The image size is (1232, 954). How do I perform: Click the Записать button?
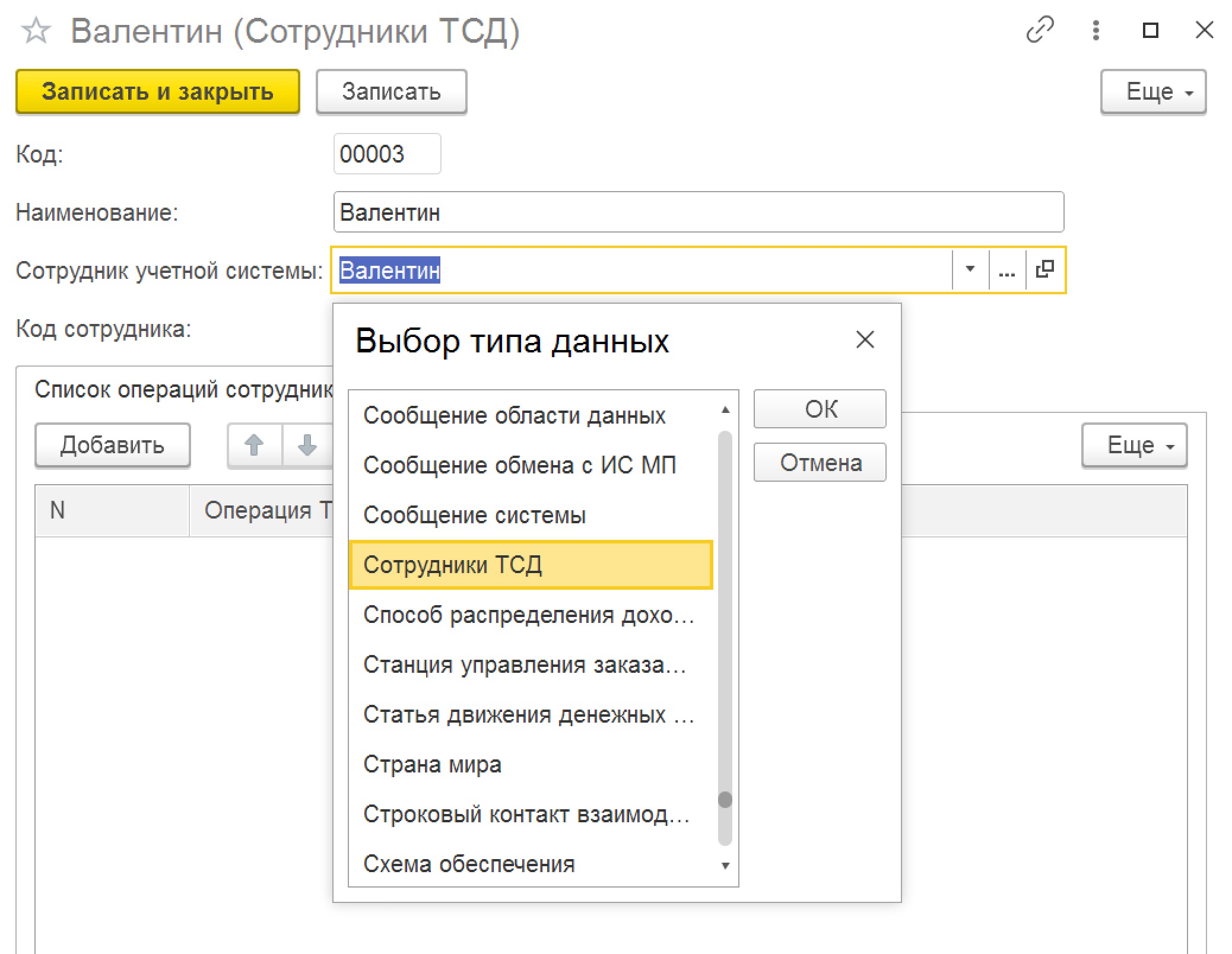click(x=391, y=91)
